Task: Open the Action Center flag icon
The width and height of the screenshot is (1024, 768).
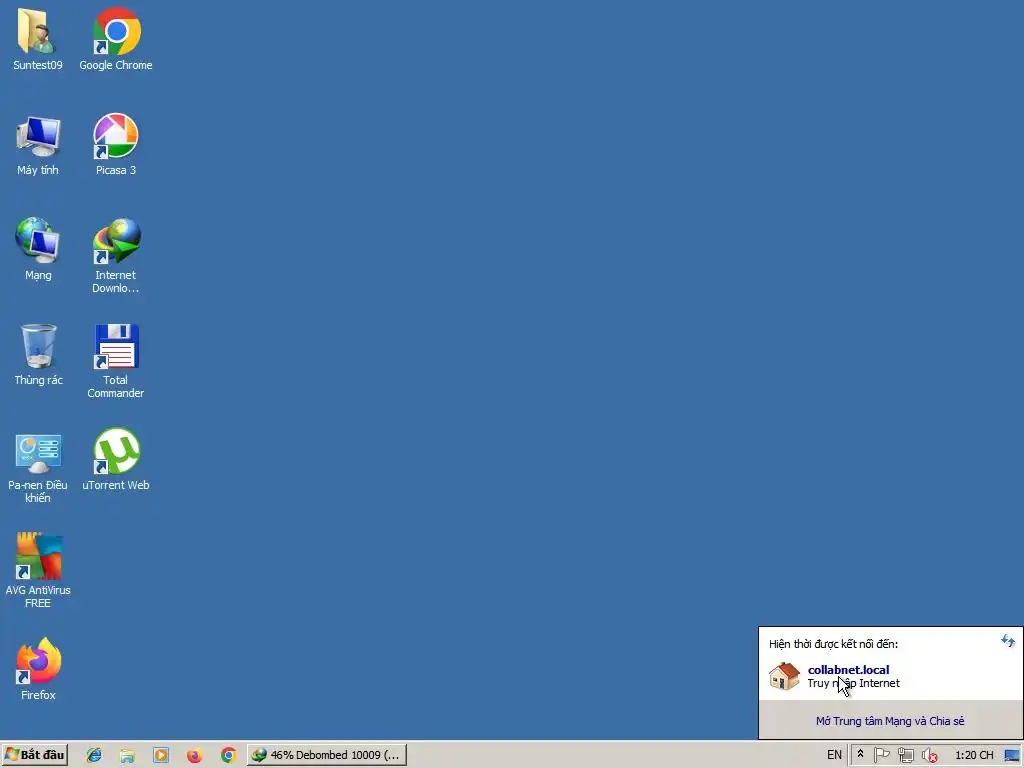Action: pyautogui.click(x=882, y=755)
